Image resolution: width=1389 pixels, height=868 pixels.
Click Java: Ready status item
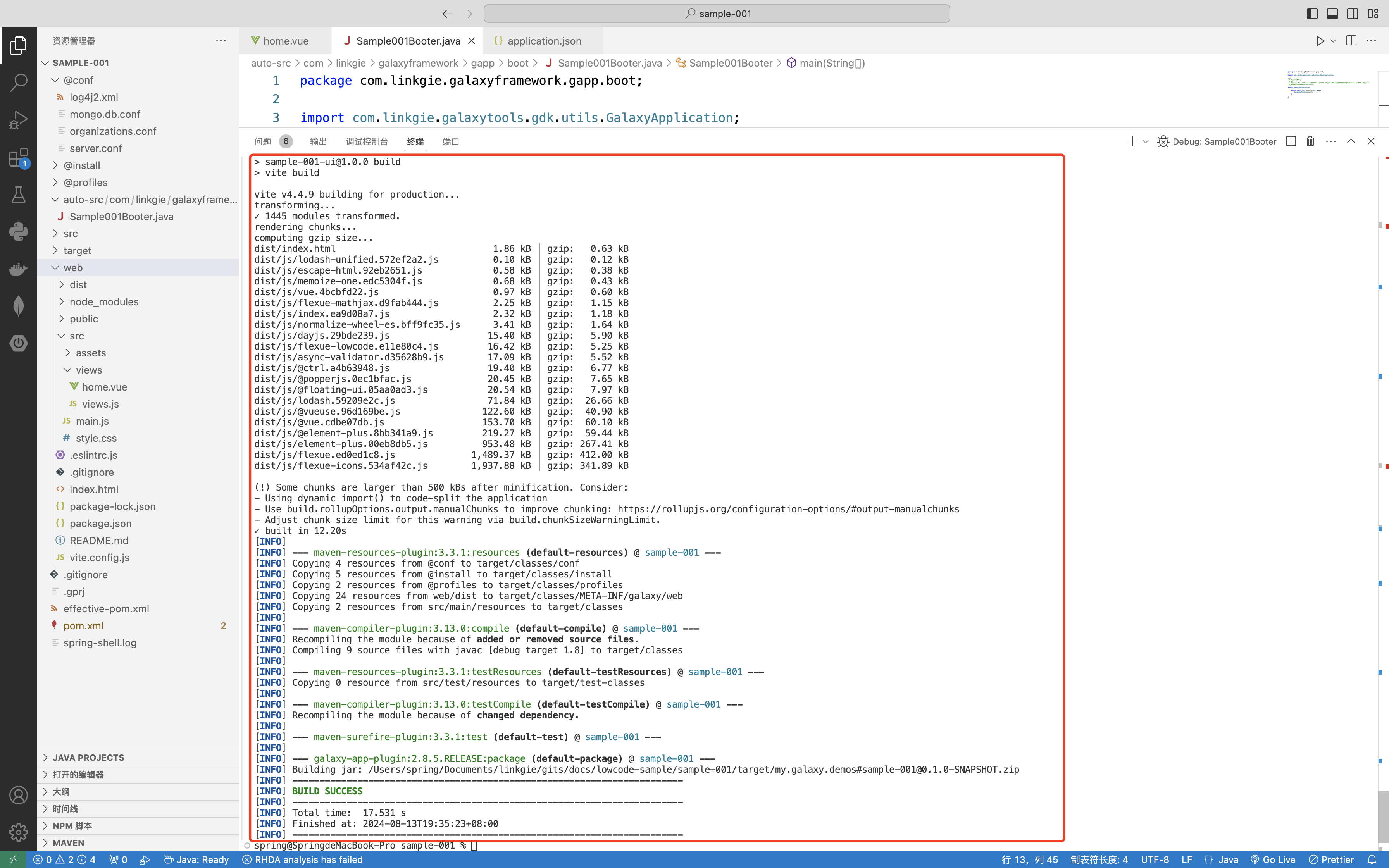tap(196, 859)
